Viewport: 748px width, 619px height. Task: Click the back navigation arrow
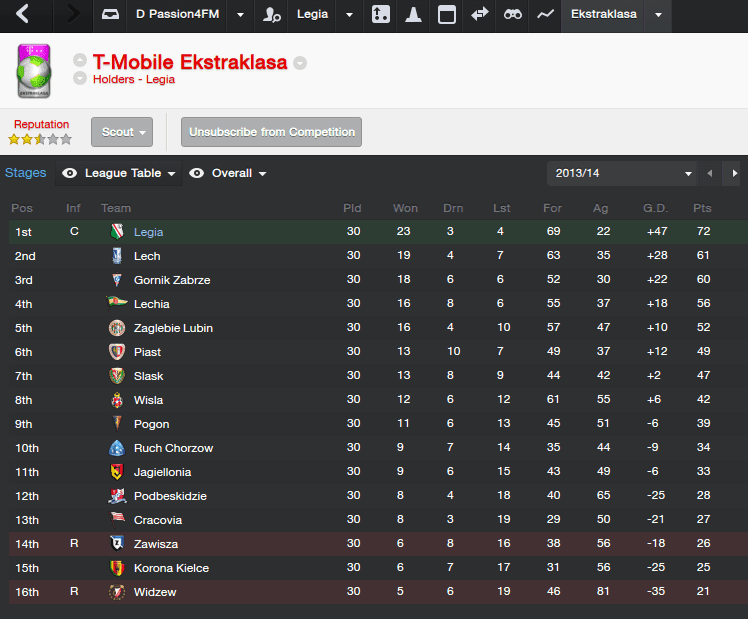pos(23,15)
